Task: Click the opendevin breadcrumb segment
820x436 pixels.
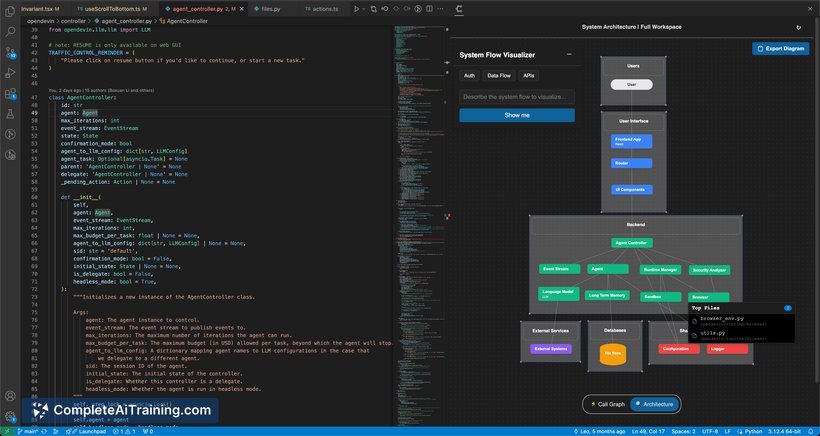Action: pyautogui.click(x=42, y=21)
